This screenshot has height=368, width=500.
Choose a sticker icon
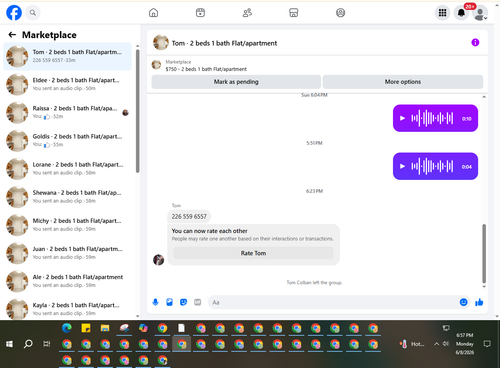coord(184,302)
